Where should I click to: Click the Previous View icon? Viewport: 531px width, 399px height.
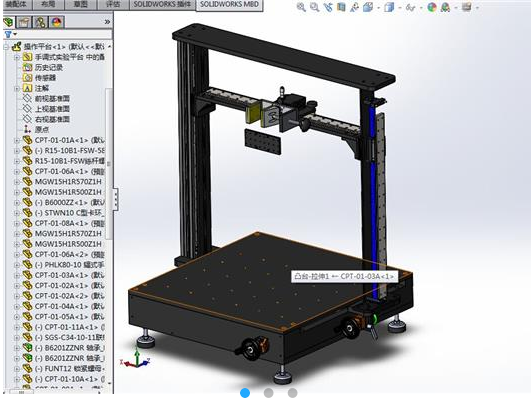point(328,7)
